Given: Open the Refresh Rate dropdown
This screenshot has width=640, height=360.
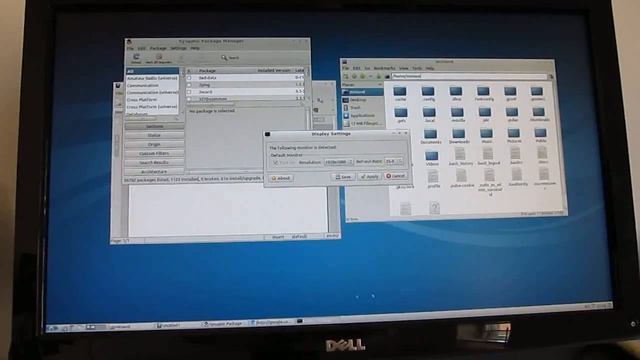Looking at the screenshot, I should 393,161.
